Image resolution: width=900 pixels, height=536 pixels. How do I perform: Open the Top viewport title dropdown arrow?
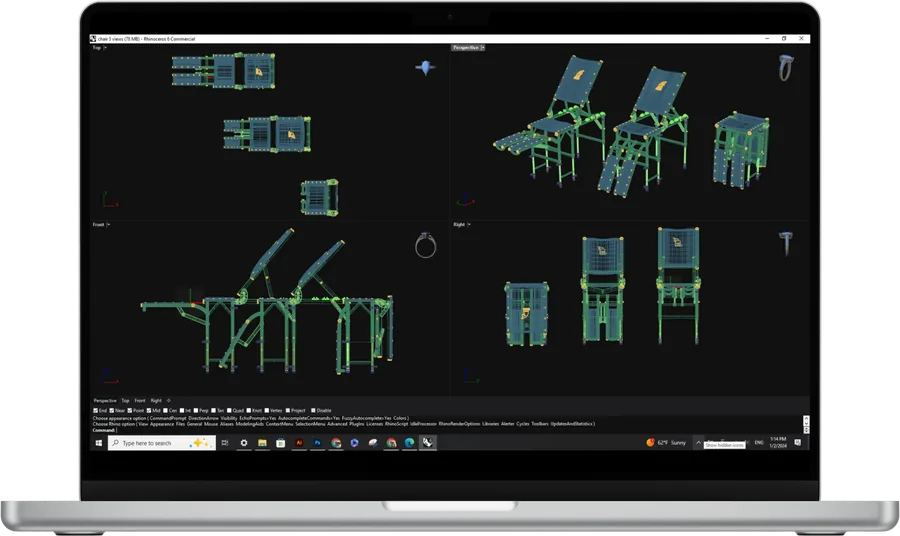coord(105,48)
